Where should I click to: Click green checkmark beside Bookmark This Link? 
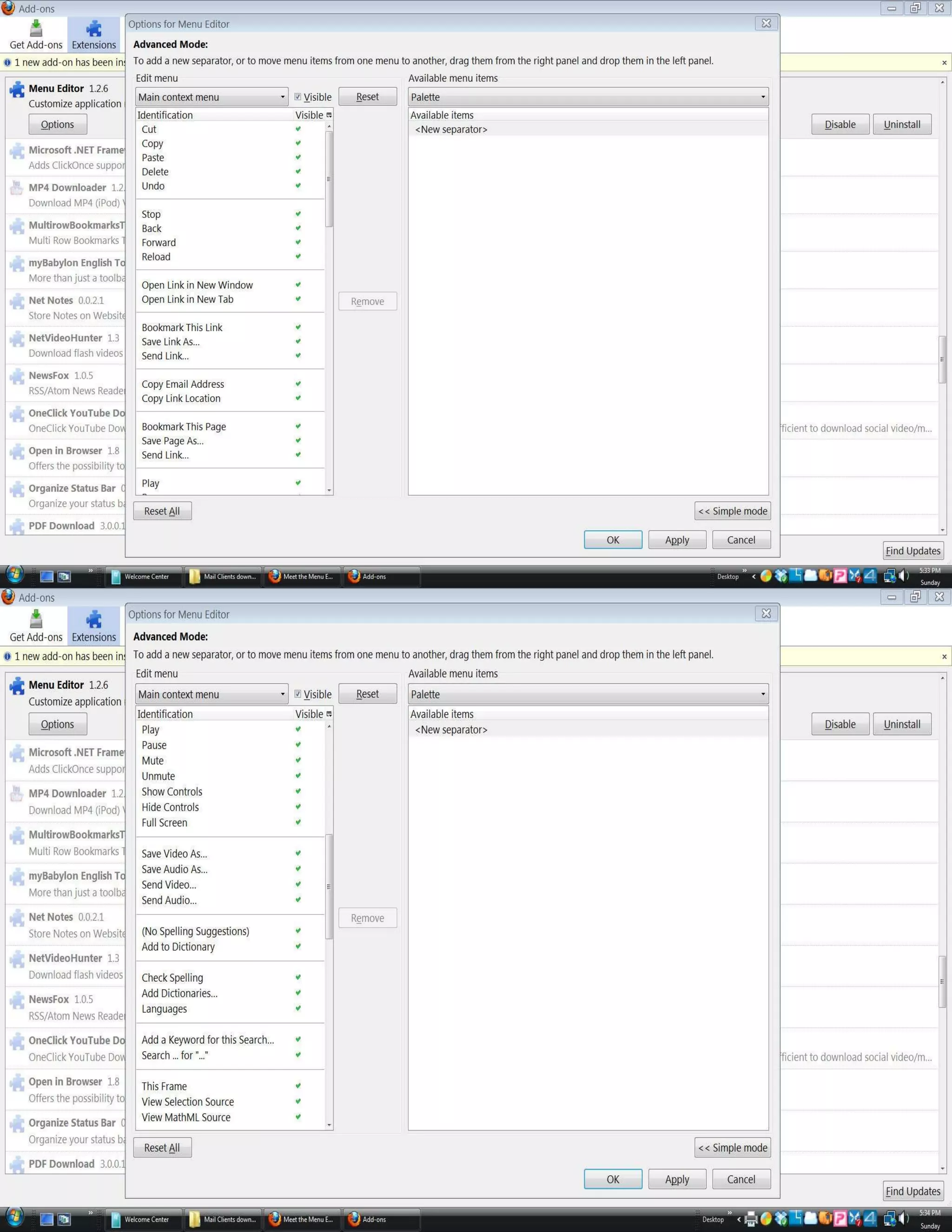click(298, 327)
